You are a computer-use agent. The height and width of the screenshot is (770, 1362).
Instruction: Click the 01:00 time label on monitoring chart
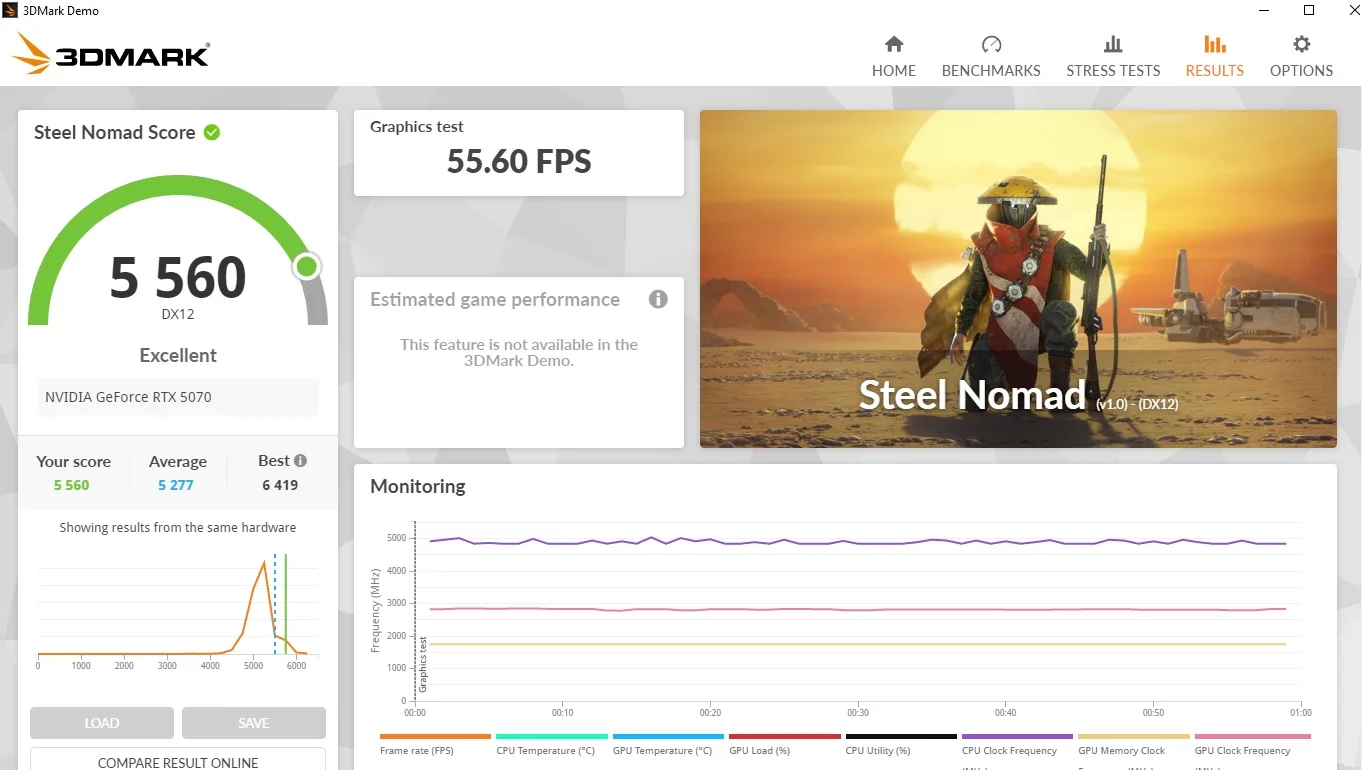pos(1300,713)
